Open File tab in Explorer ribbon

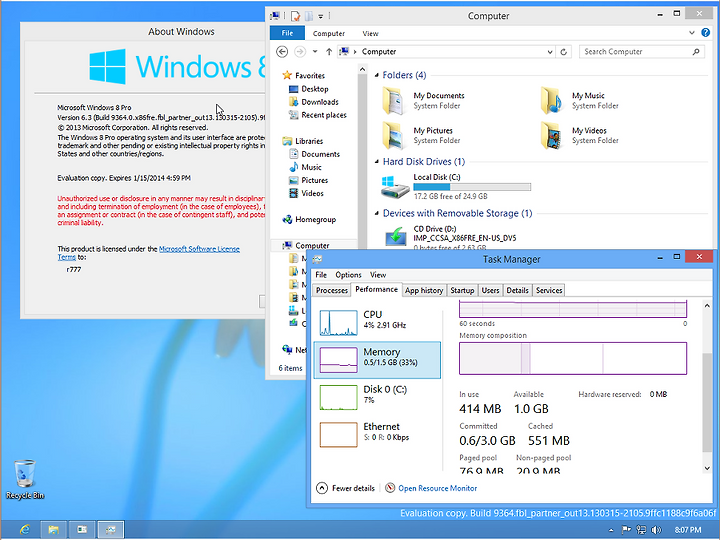pos(287,33)
